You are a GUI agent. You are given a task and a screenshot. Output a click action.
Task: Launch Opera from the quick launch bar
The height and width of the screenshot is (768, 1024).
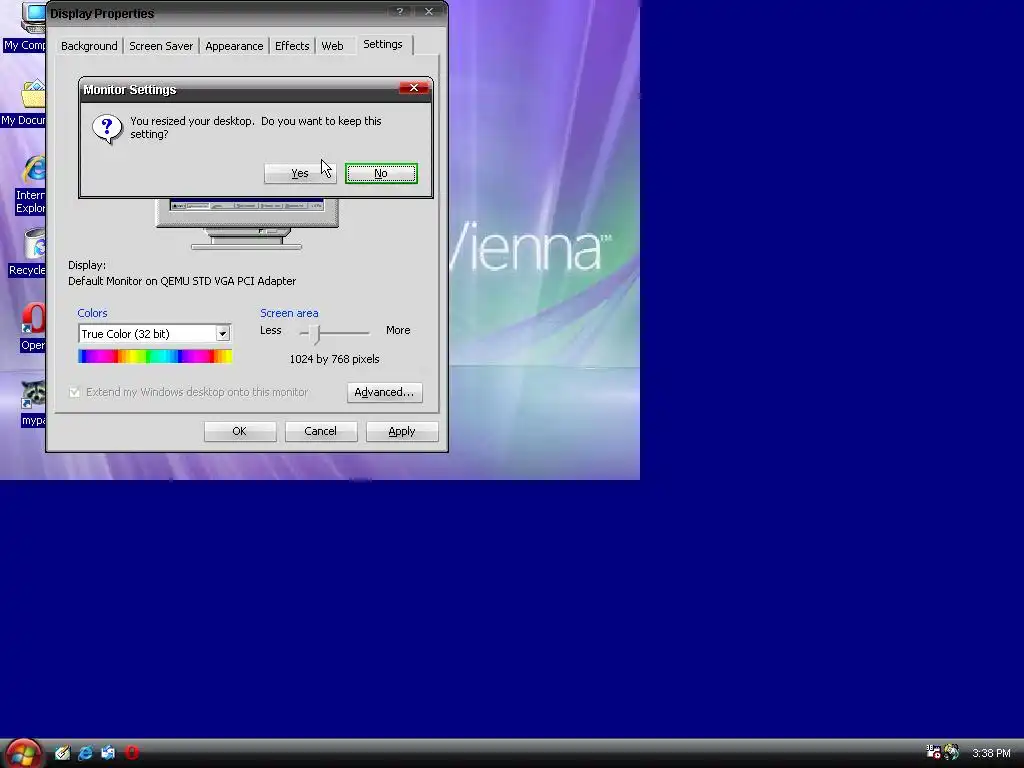tap(132, 753)
